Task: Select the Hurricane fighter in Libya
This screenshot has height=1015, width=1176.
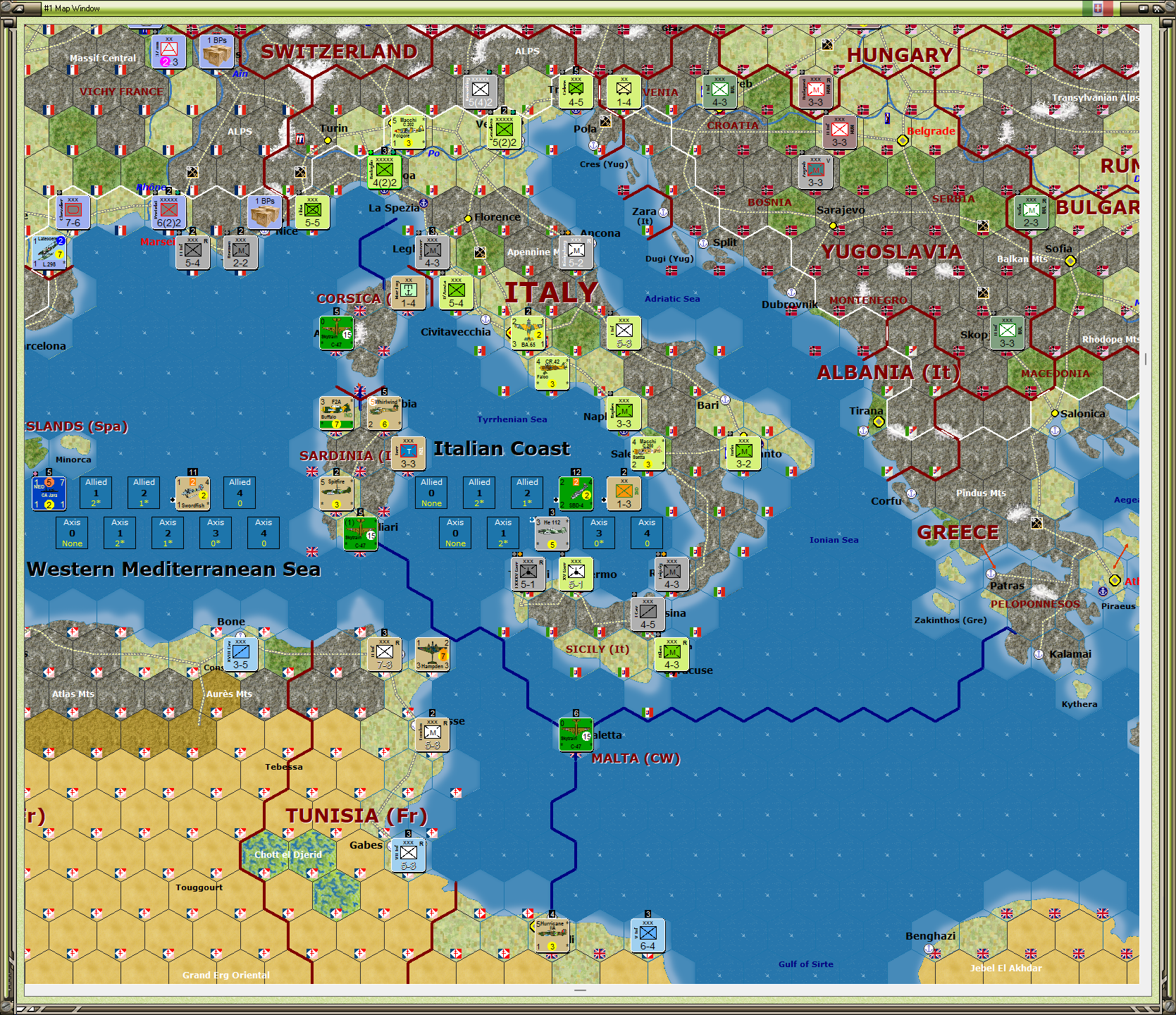Action: [552, 935]
